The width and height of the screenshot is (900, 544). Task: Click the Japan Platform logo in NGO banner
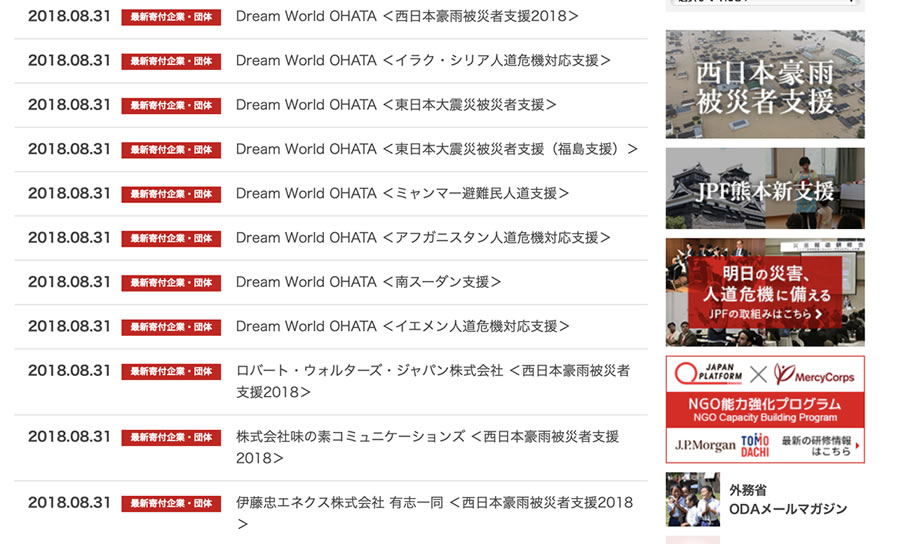[708, 374]
